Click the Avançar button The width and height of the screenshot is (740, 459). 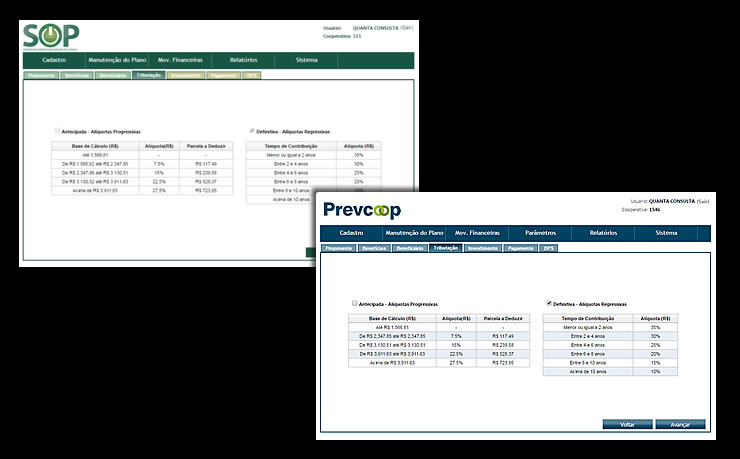(x=680, y=424)
